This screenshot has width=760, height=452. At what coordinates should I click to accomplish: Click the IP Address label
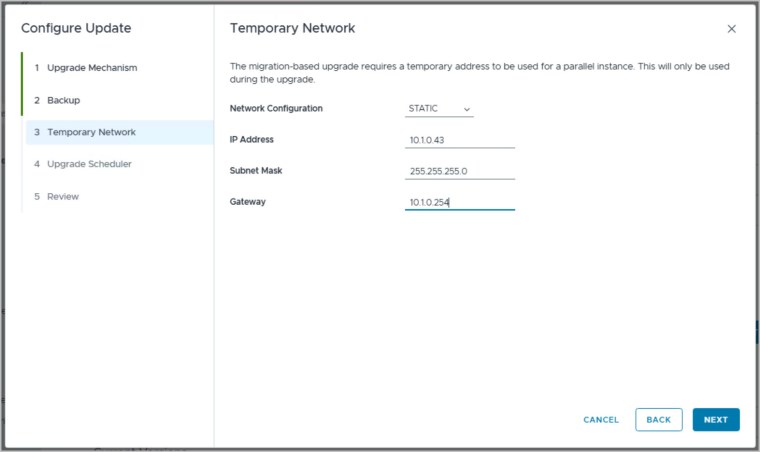pyautogui.click(x=252, y=139)
